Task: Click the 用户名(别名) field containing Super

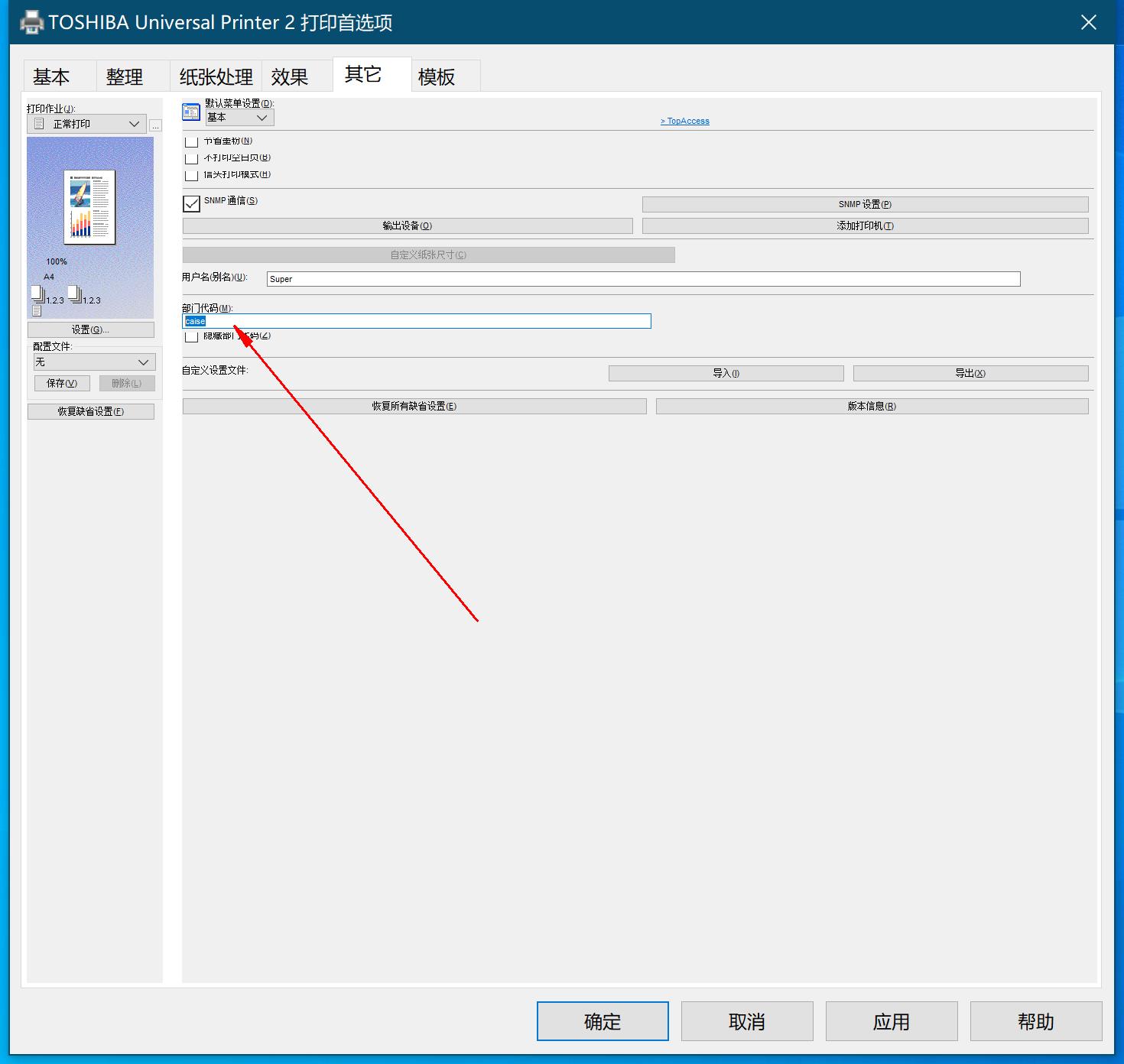Action: 644,279
